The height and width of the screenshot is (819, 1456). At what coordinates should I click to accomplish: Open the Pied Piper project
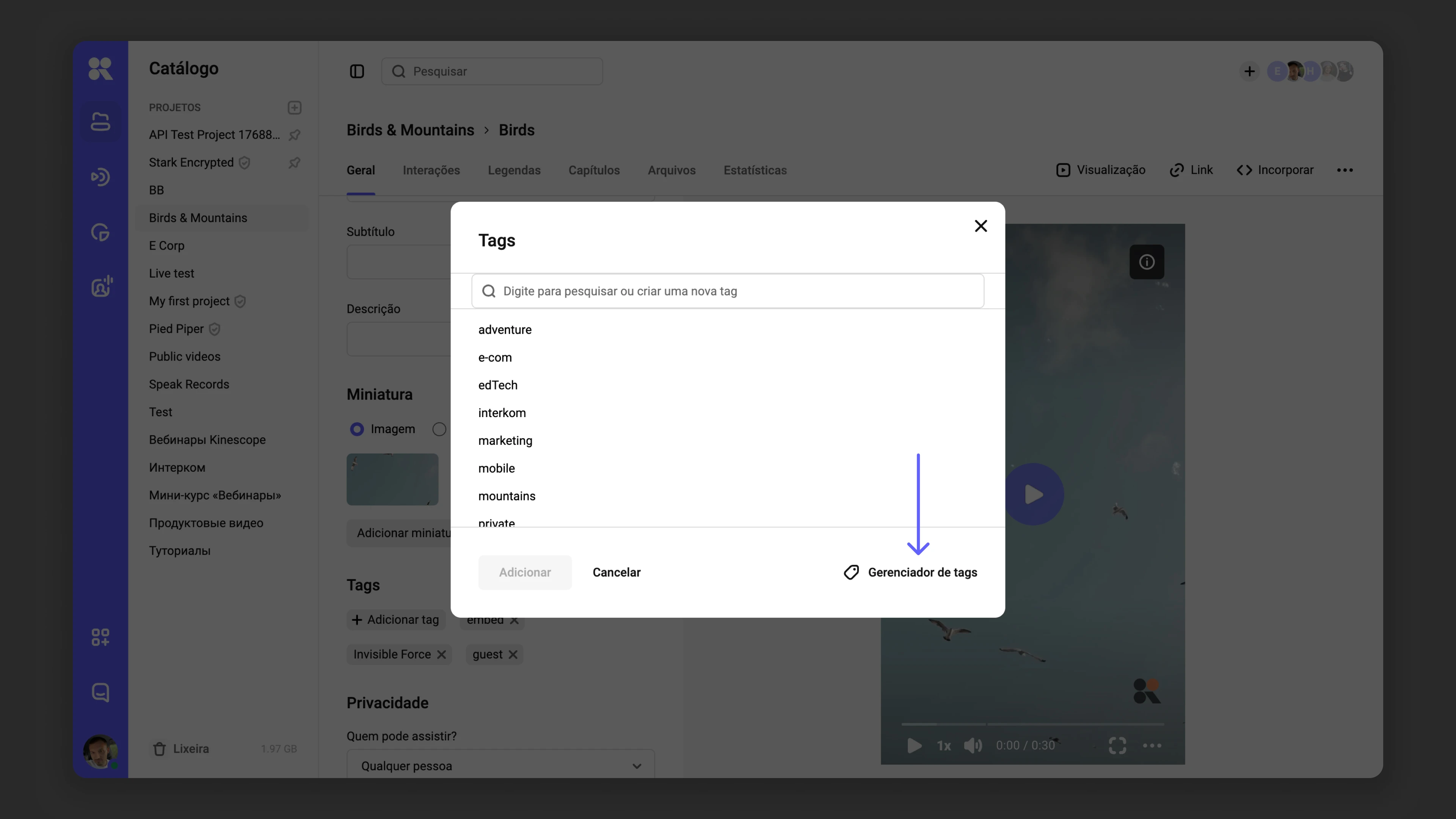[x=176, y=328]
